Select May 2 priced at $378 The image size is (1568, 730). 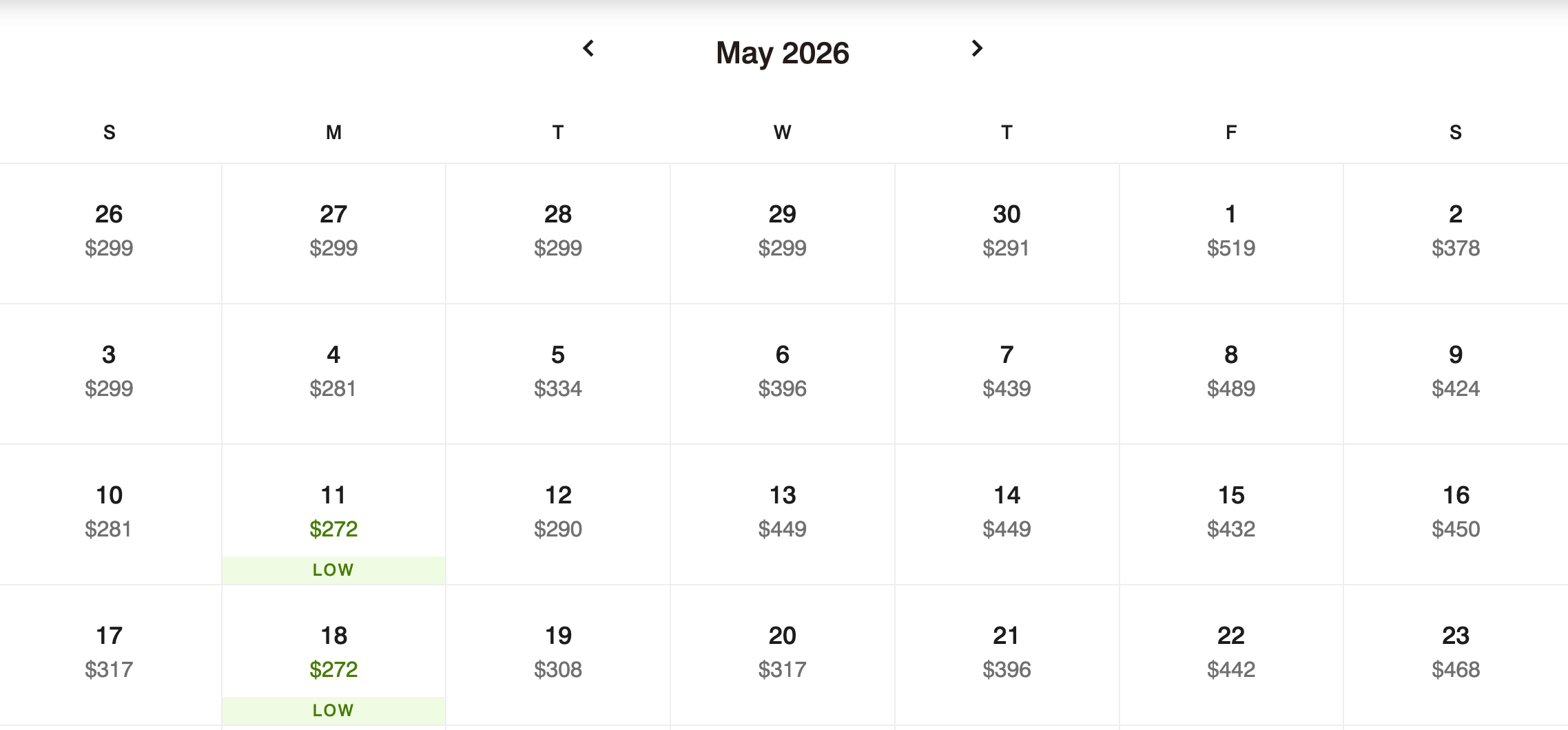(x=1456, y=231)
